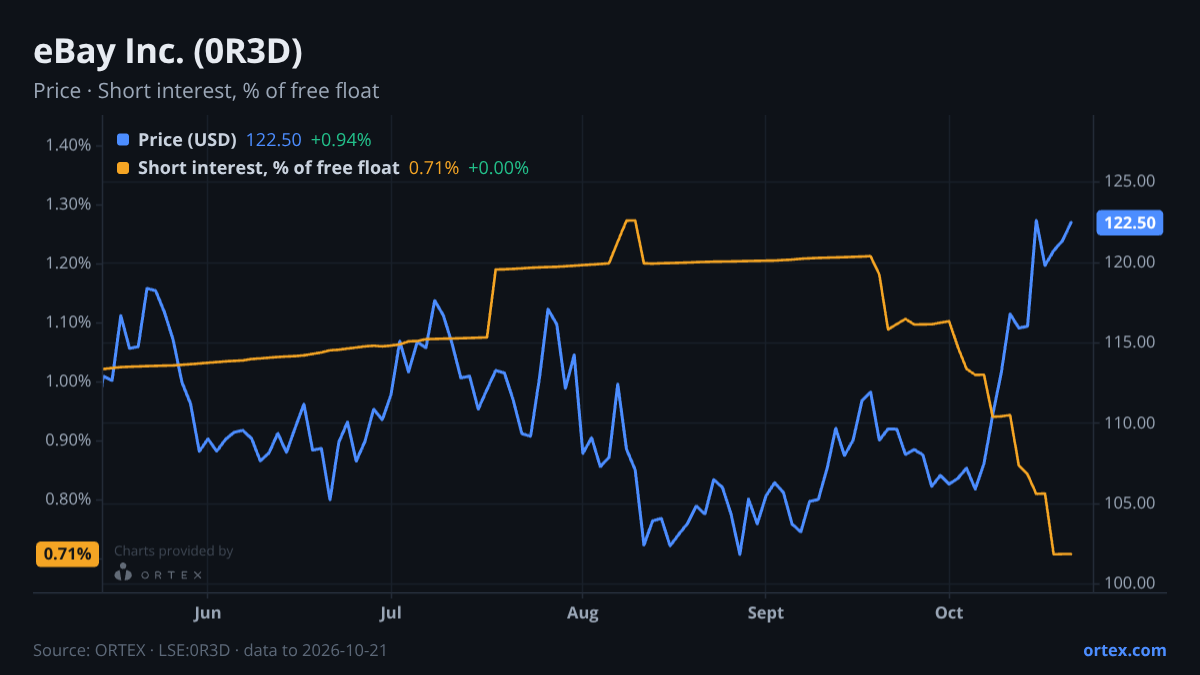Image resolution: width=1200 pixels, height=675 pixels.
Task: Click the 120.00 right axis label
Action: pyautogui.click(x=1130, y=262)
